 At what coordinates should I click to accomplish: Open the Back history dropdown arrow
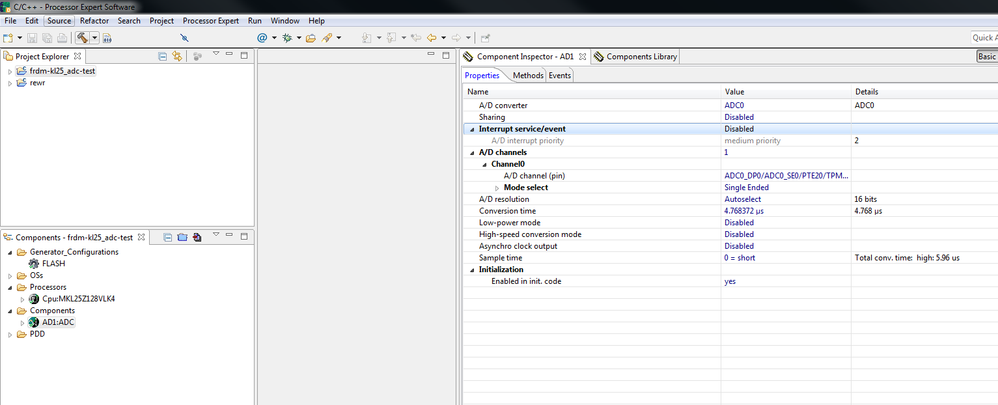pyautogui.click(x=443, y=38)
